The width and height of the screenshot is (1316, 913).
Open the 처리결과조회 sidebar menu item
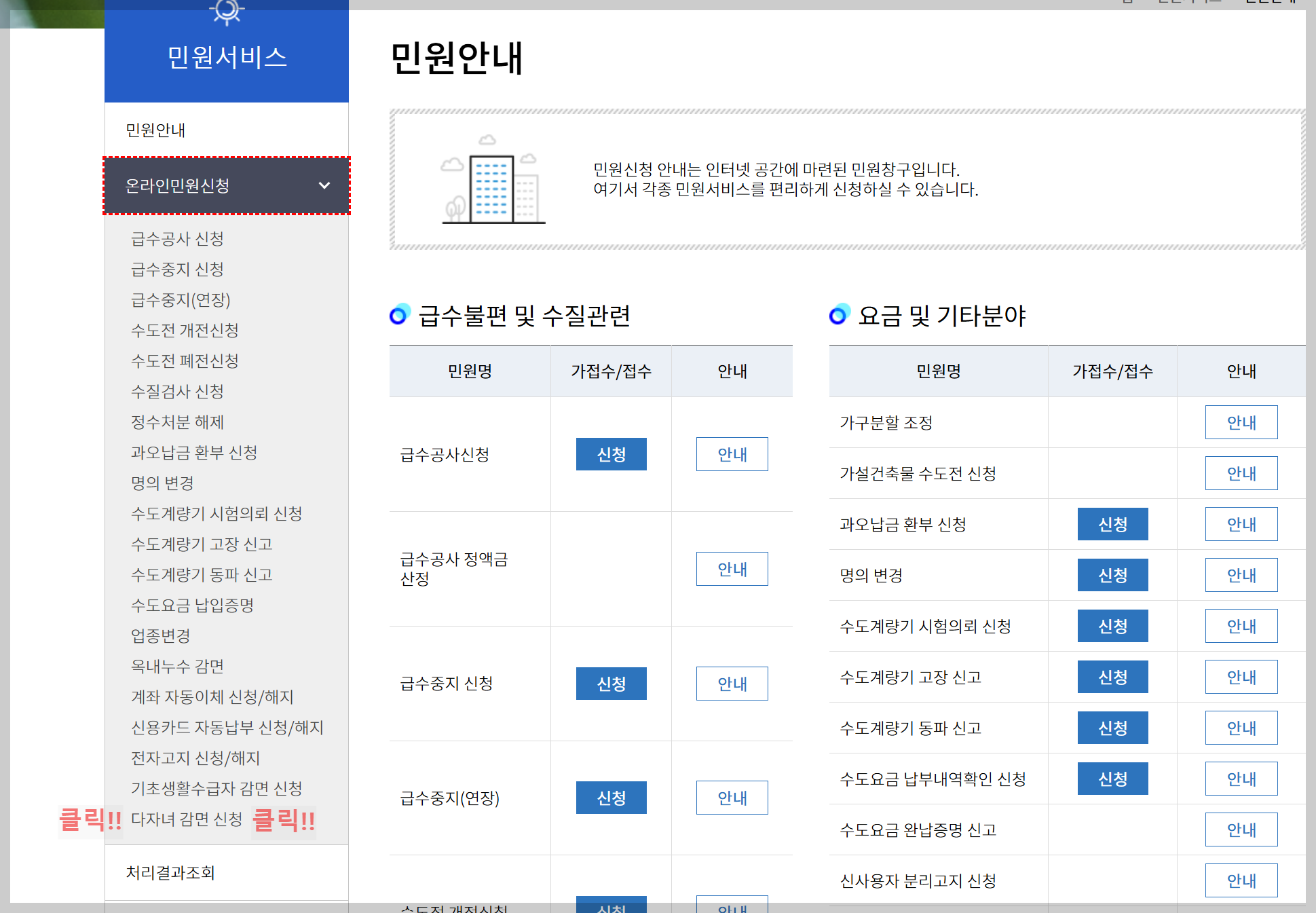point(170,872)
